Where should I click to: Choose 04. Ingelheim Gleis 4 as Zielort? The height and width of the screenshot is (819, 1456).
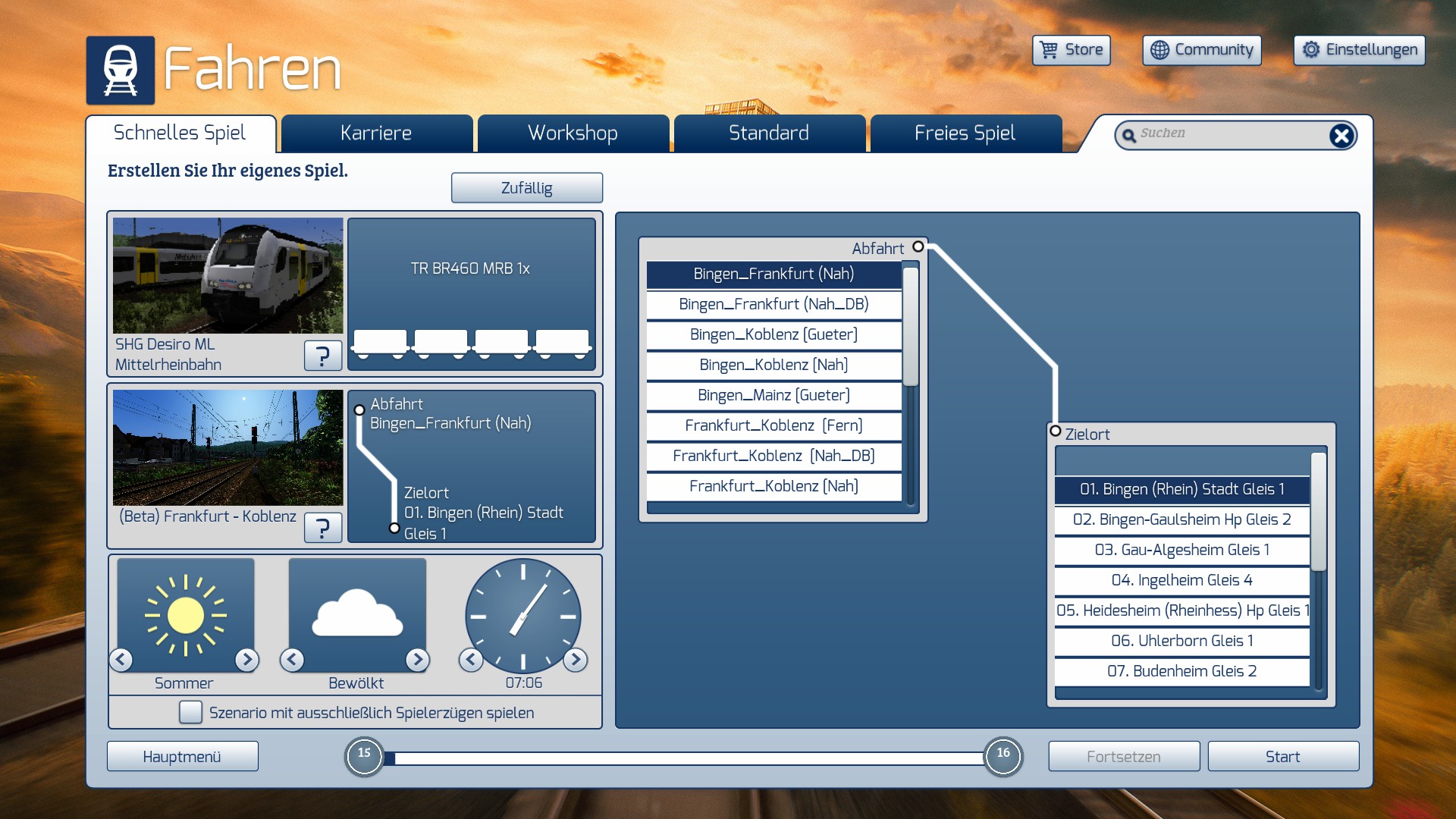1181,580
